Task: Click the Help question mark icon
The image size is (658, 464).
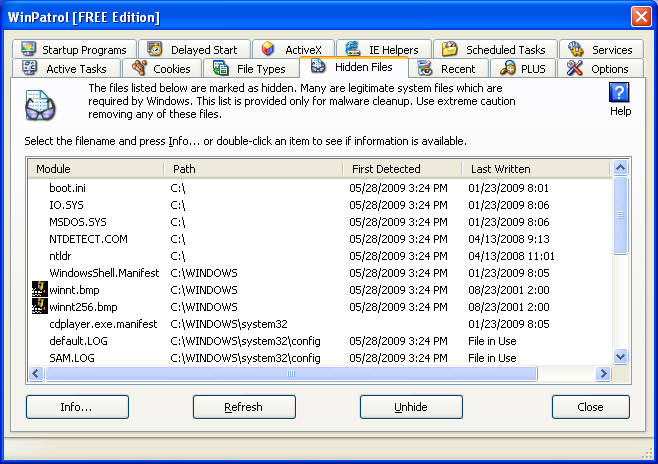Action: click(x=620, y=93)
